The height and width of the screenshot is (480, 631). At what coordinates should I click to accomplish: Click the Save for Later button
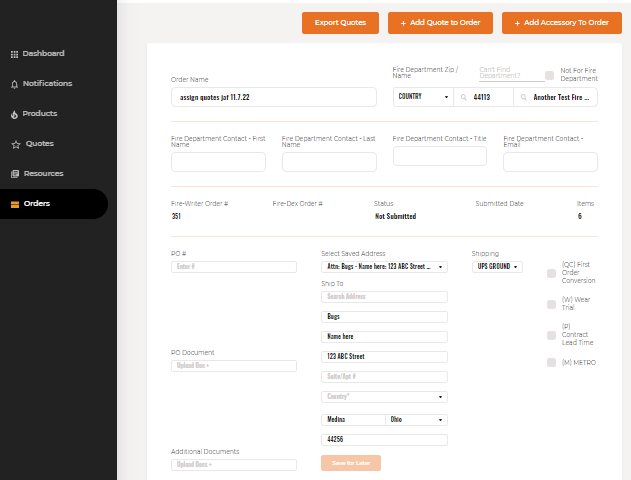point(351,463)
